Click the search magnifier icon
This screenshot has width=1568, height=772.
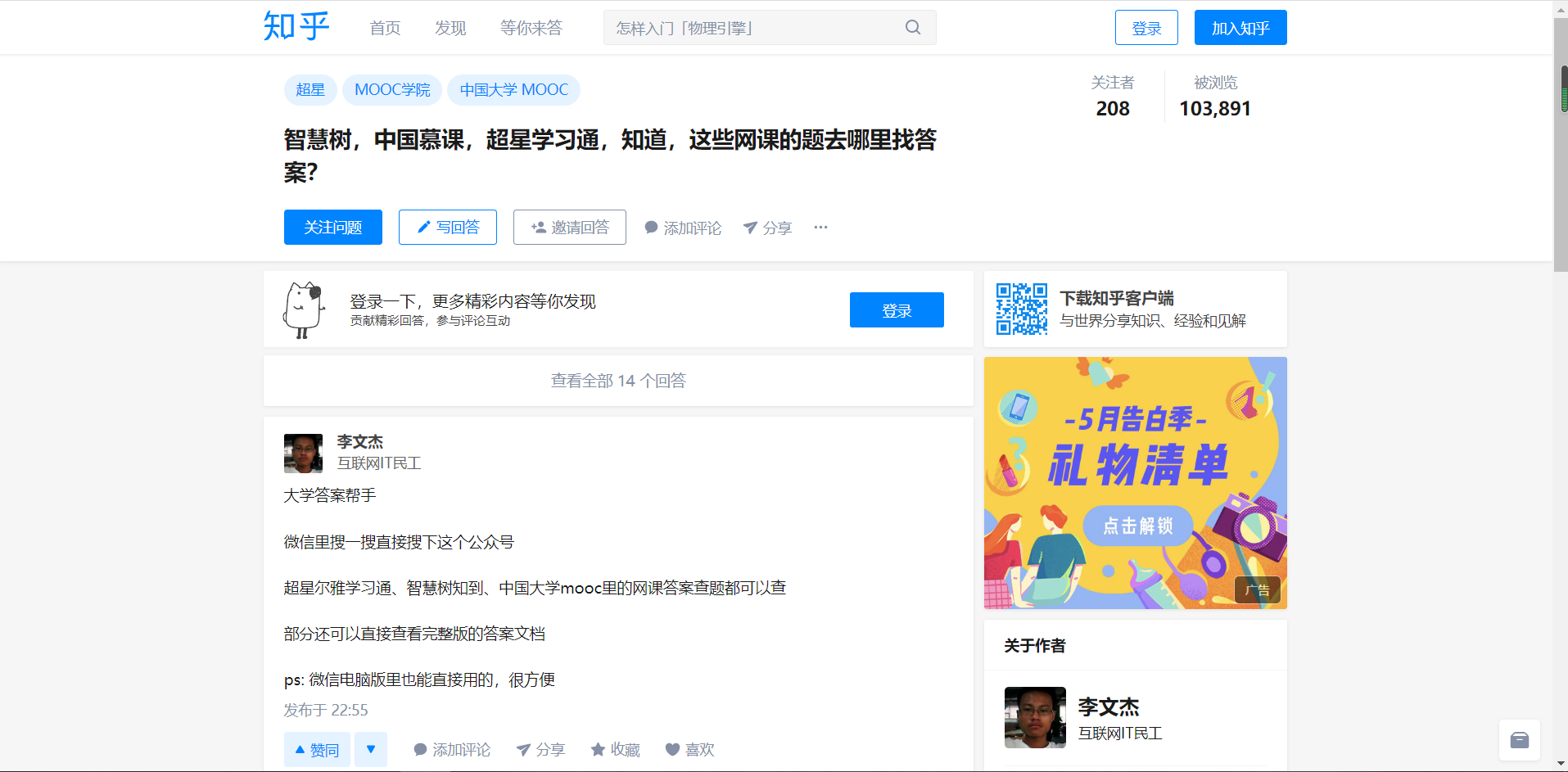[913, 27]
